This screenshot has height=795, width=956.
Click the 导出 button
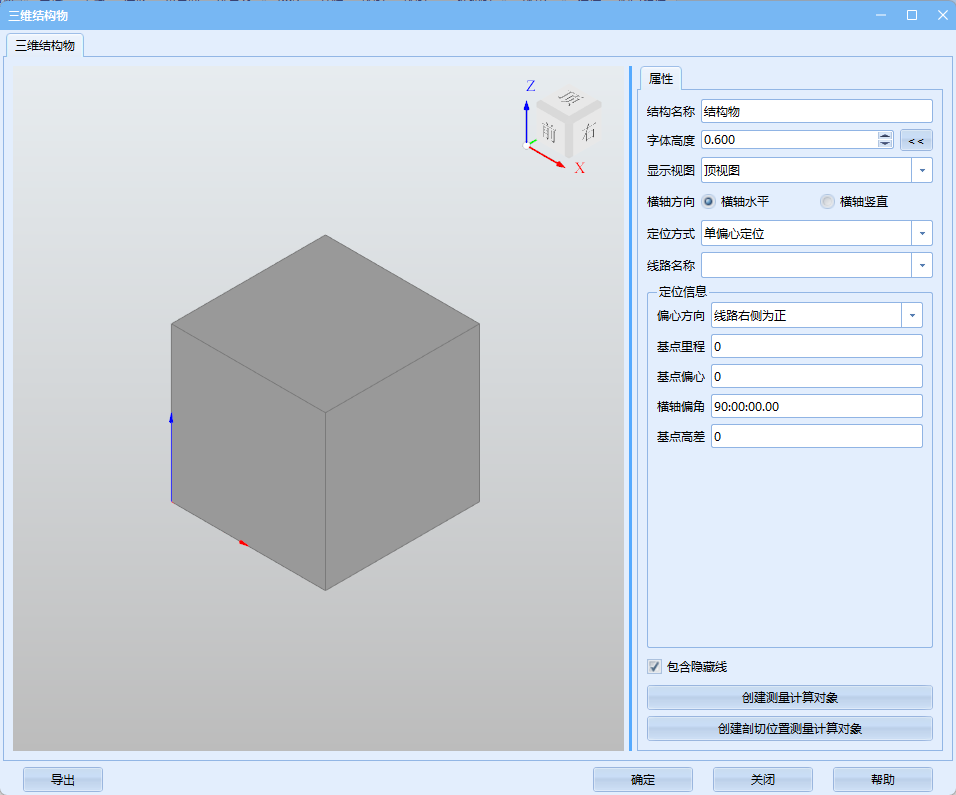(63, 780)
